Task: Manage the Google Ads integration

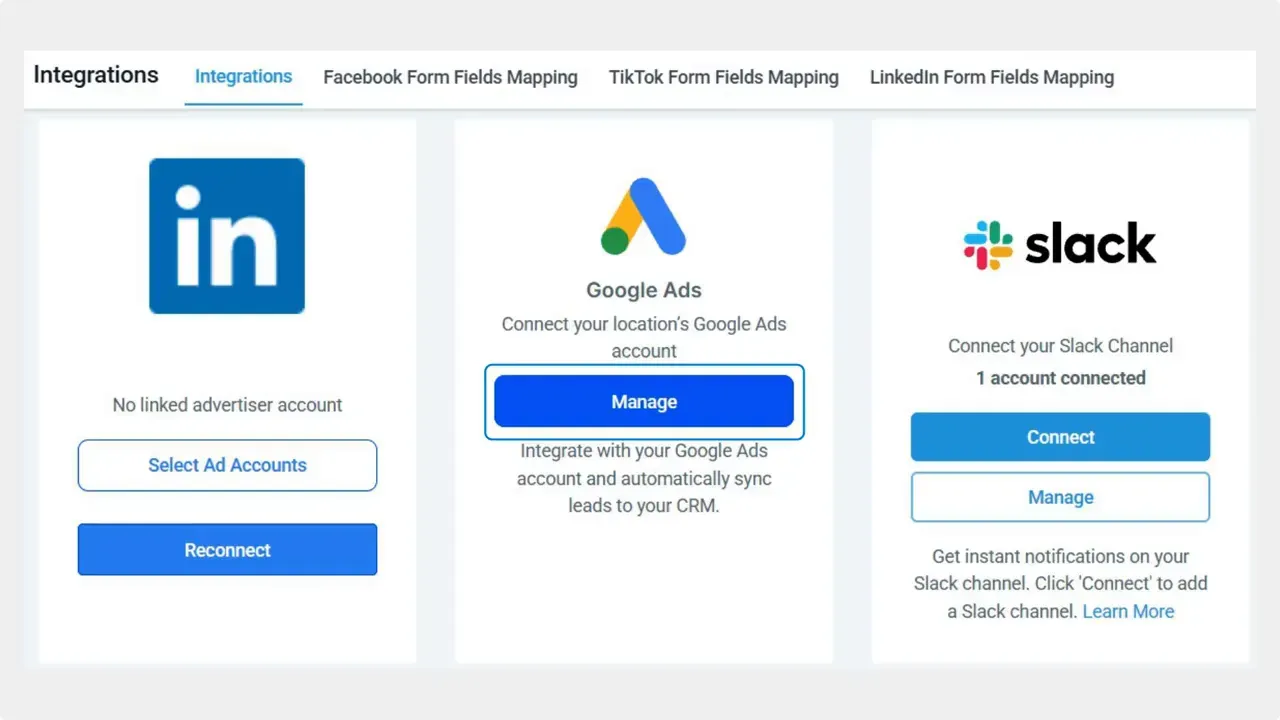Action: click(x=644, y=401)
